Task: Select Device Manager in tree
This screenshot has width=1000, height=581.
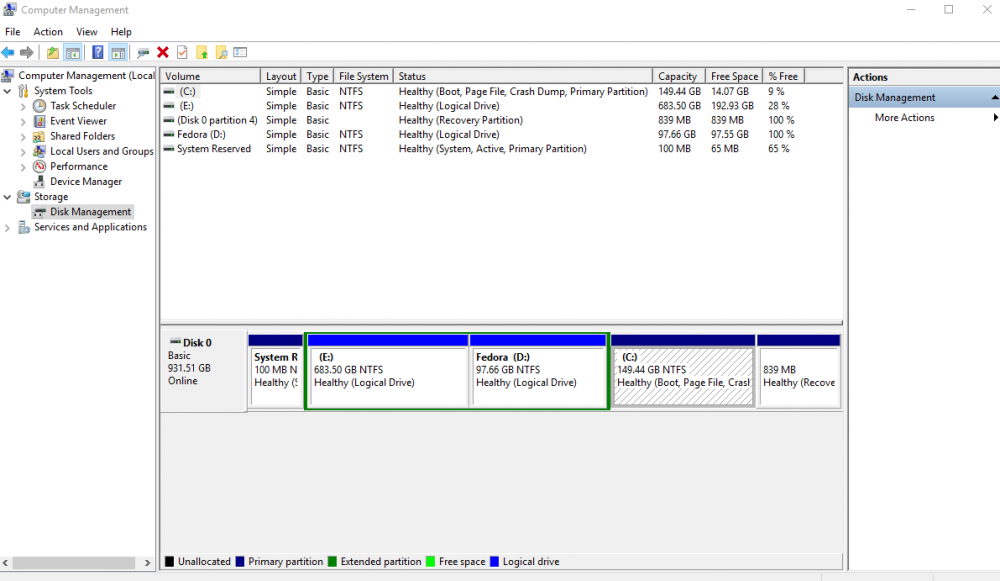Action: click(85, 182)
